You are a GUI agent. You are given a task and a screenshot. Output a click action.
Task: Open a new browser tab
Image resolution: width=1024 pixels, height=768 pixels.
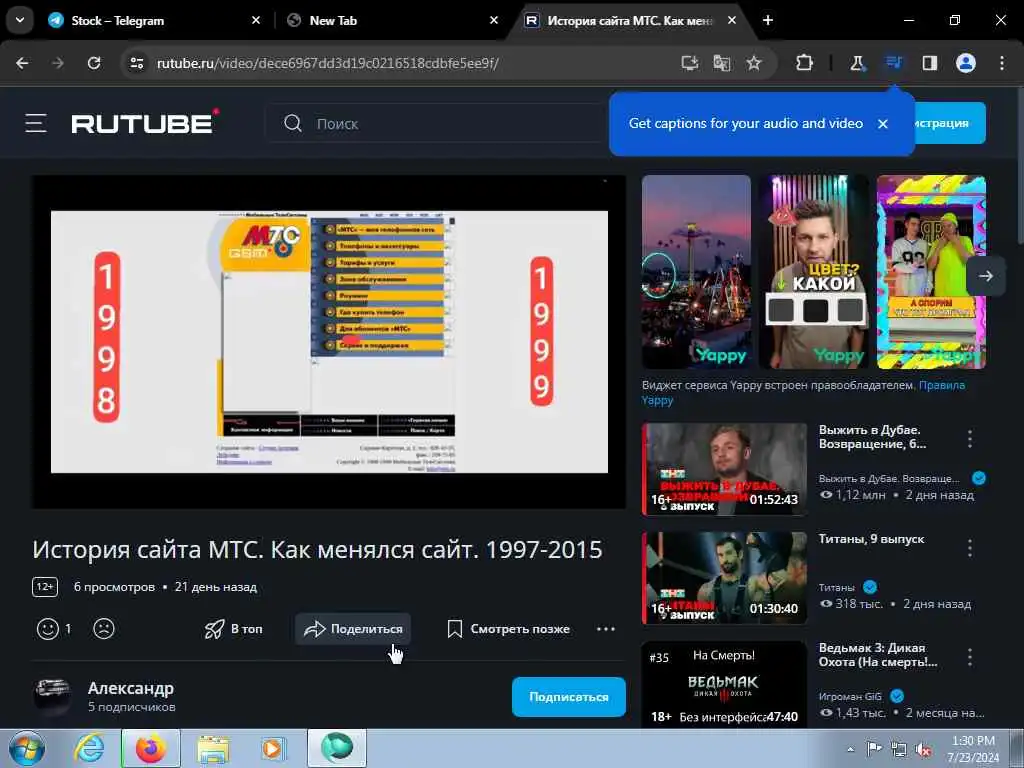tap(768, 20)
